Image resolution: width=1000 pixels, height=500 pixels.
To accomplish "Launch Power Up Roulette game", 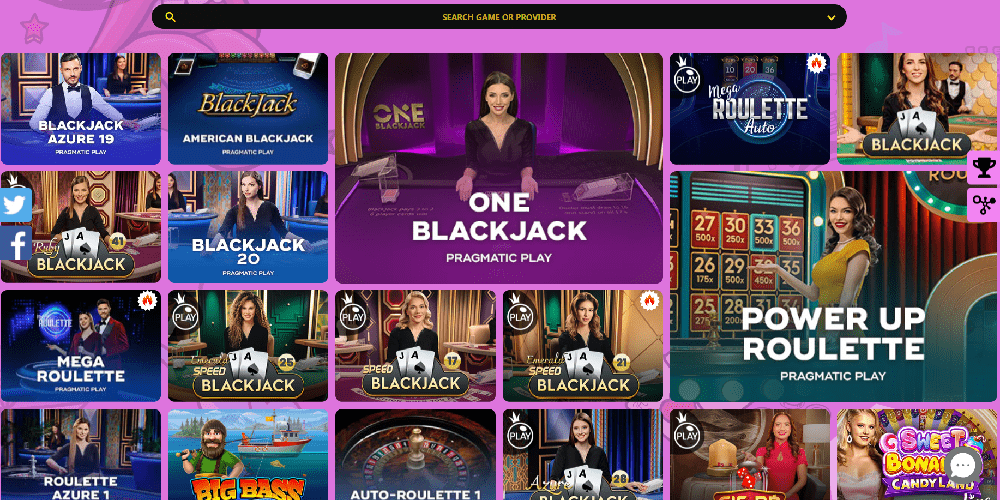I will [835, 286].
